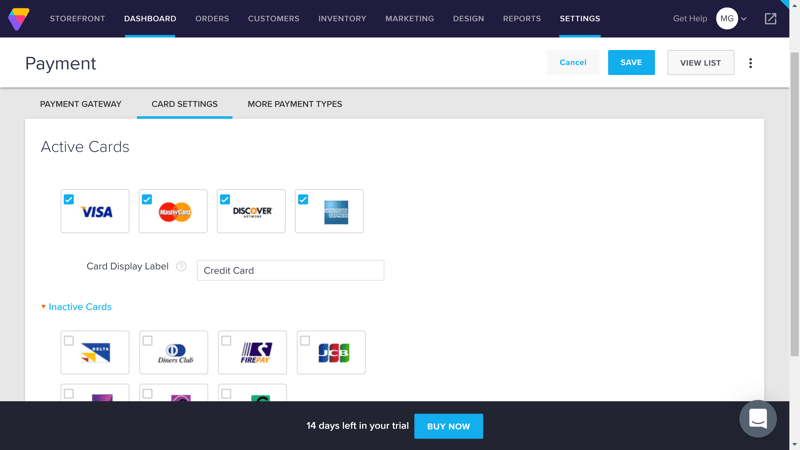Expand the account menu chevron

coord(744,19)
